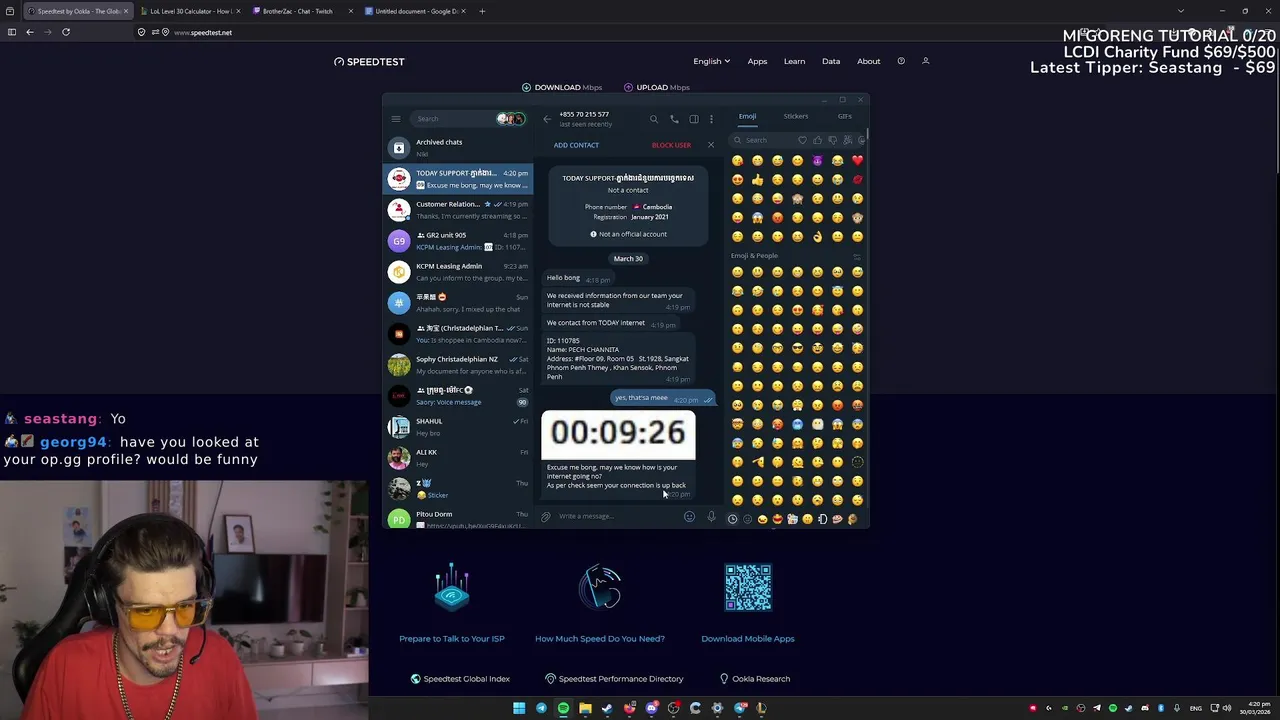
Task: Open TODAY SUPPORT chat
Action: point(459,179)
